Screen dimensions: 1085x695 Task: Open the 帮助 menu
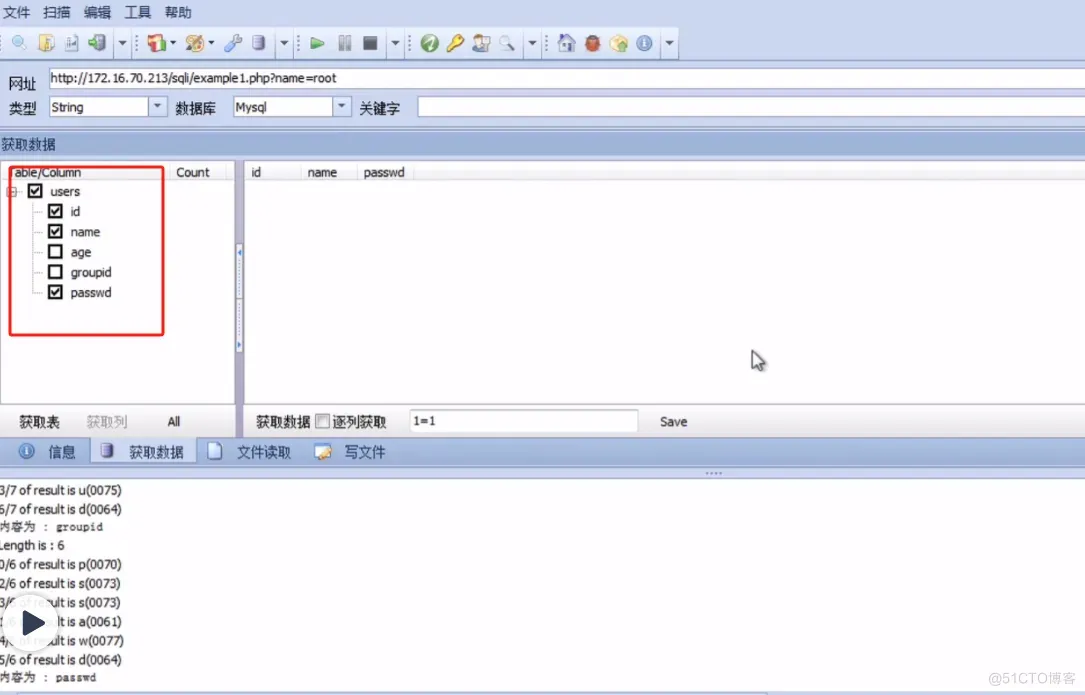[178, 12]
